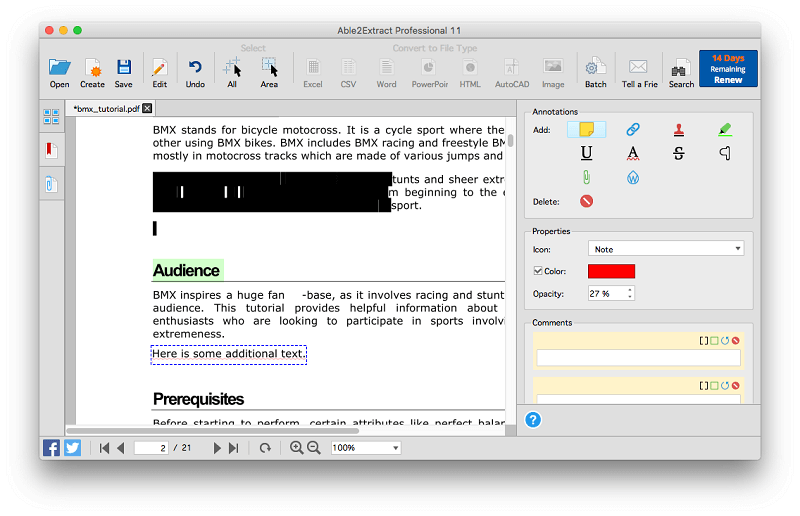Convert to CSV file type
The height and width of the screenshot is (516, 800).
point(348,73)
